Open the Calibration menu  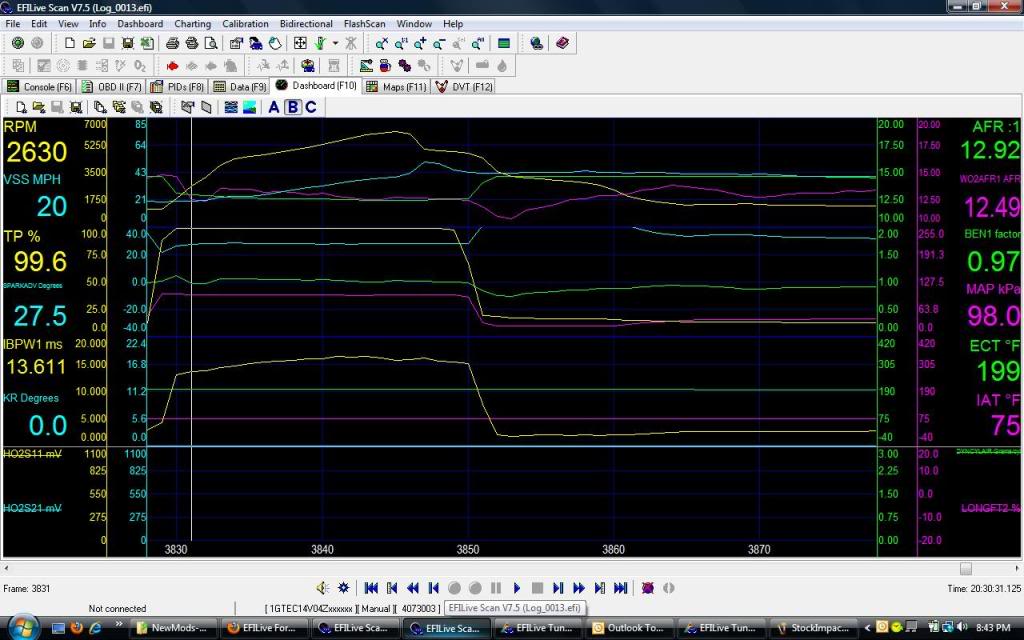tap(246, 24)
